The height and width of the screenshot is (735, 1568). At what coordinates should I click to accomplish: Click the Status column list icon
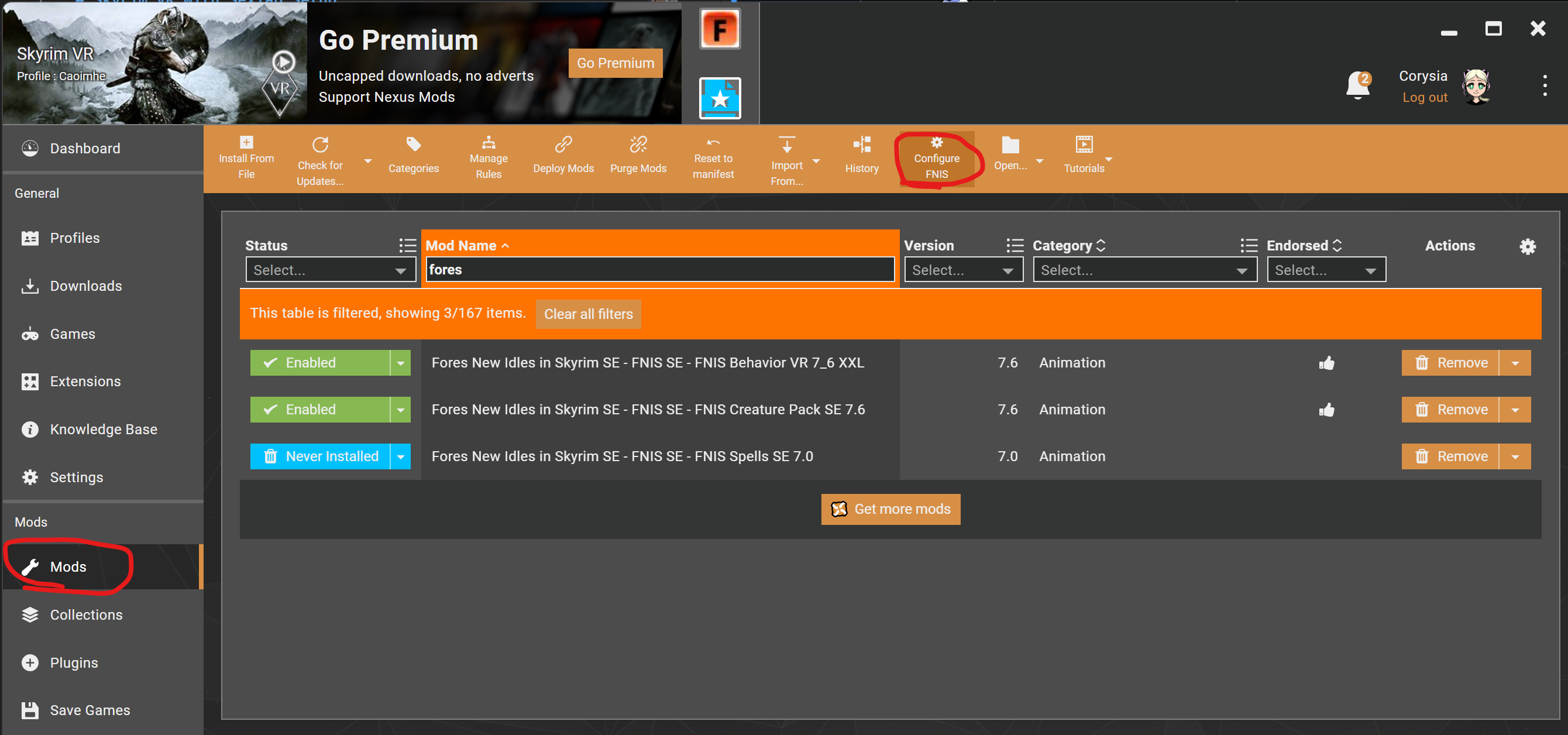pyautogui.click(x=407, y=245)
